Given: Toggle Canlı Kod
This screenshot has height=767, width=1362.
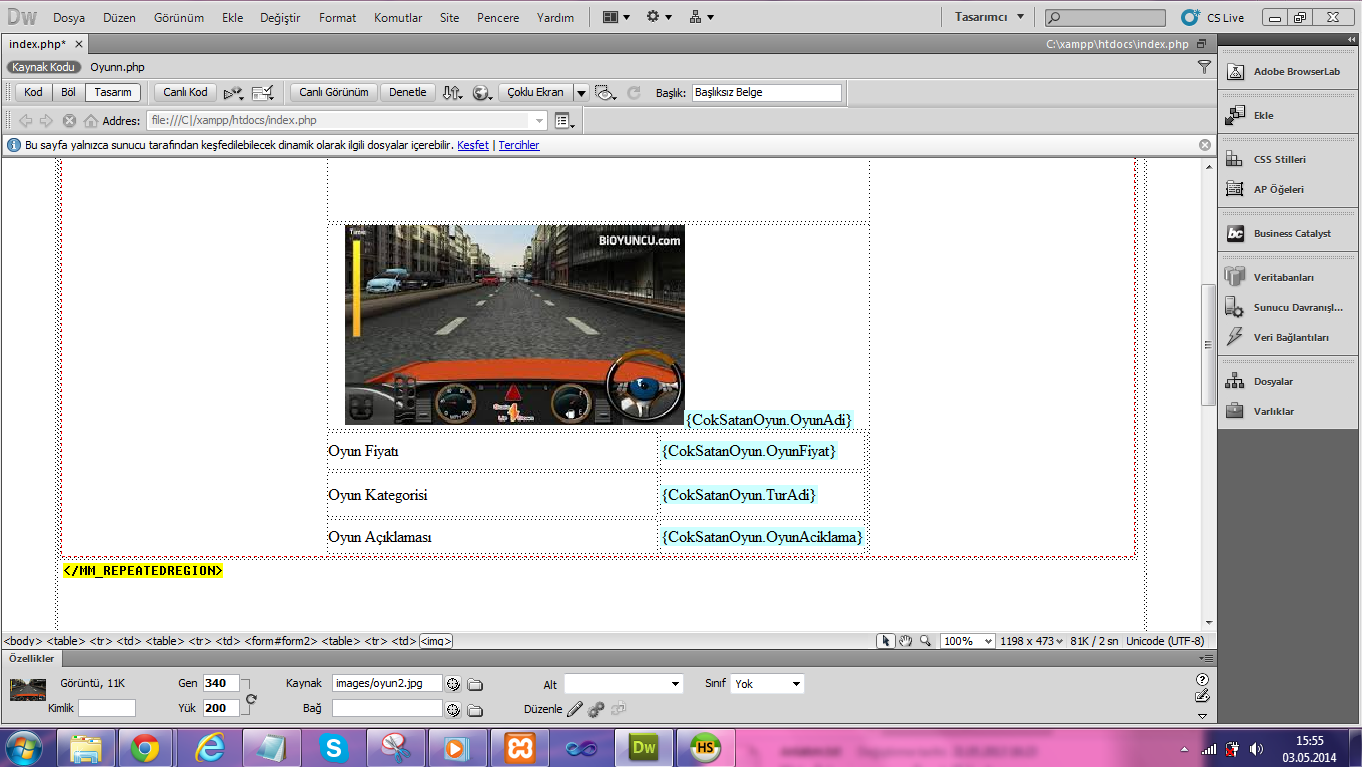Looking at the screenshot, I should (x=186, y=92).
